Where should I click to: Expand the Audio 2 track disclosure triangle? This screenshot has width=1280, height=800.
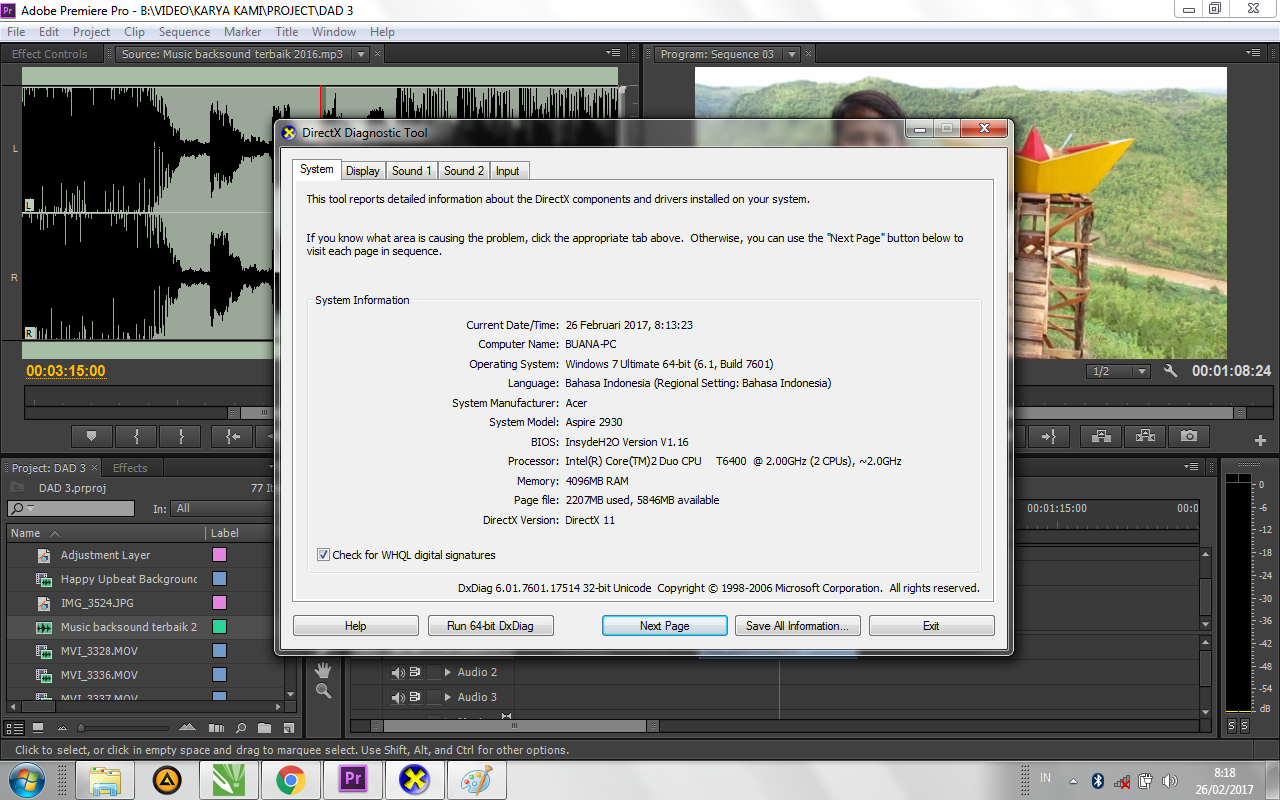448,672
